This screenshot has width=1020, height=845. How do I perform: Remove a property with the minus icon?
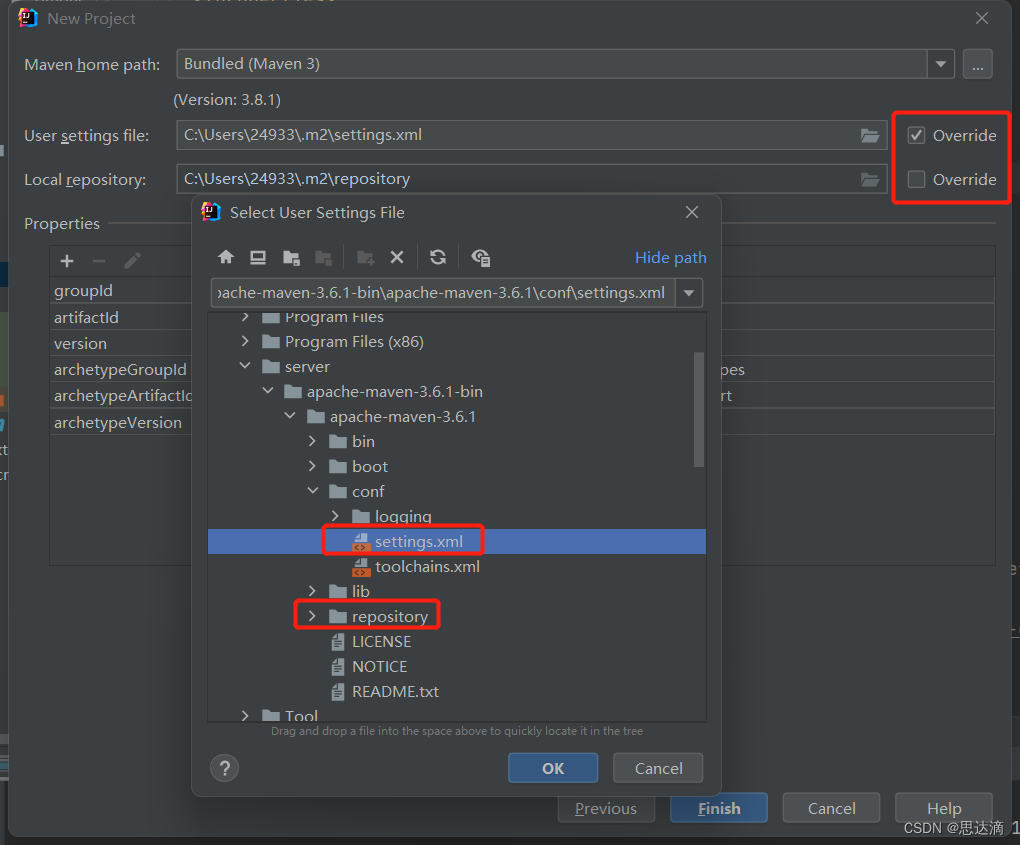pos(99,261)
